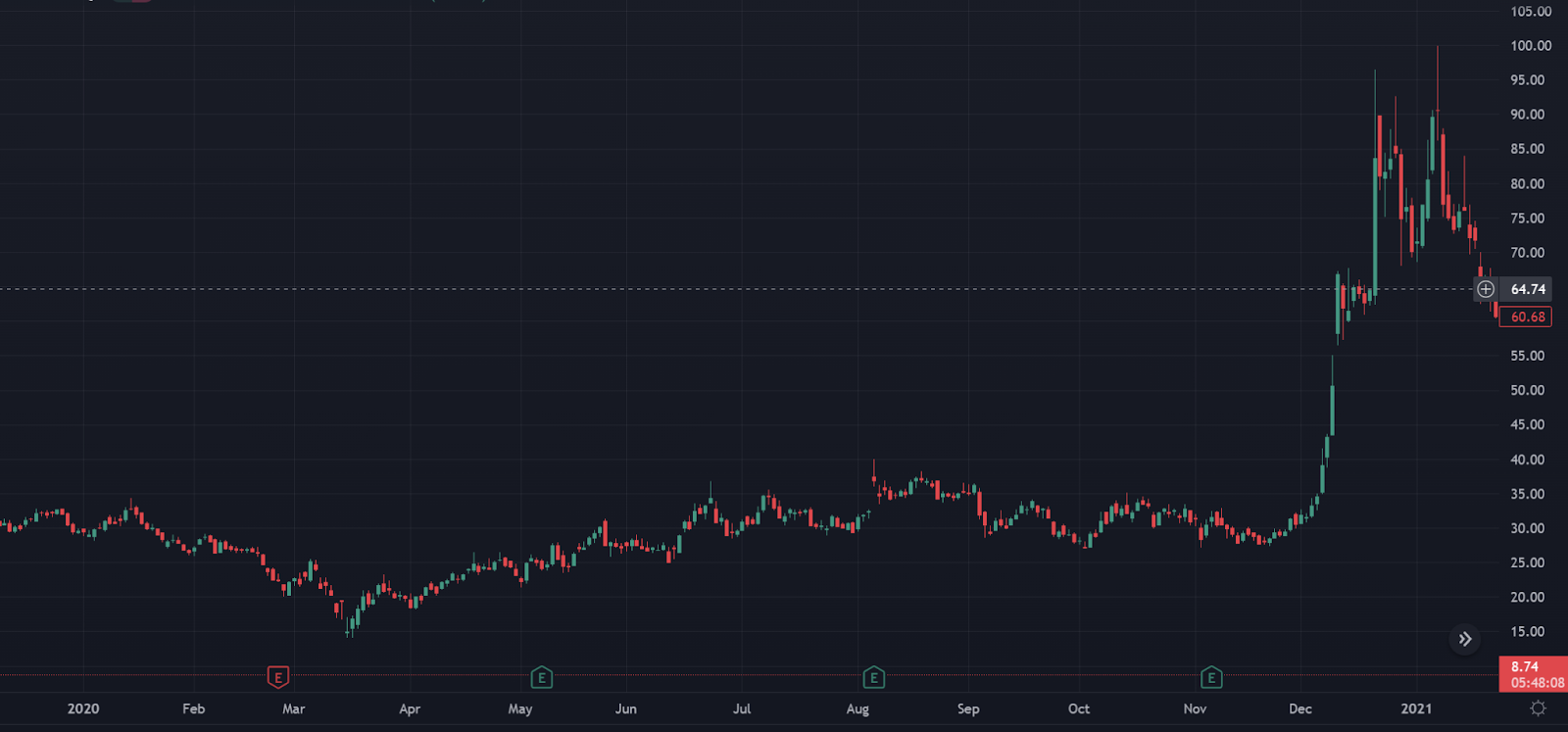
Task: Click the Dec label on the time axis
Action: coord(1300,708)
